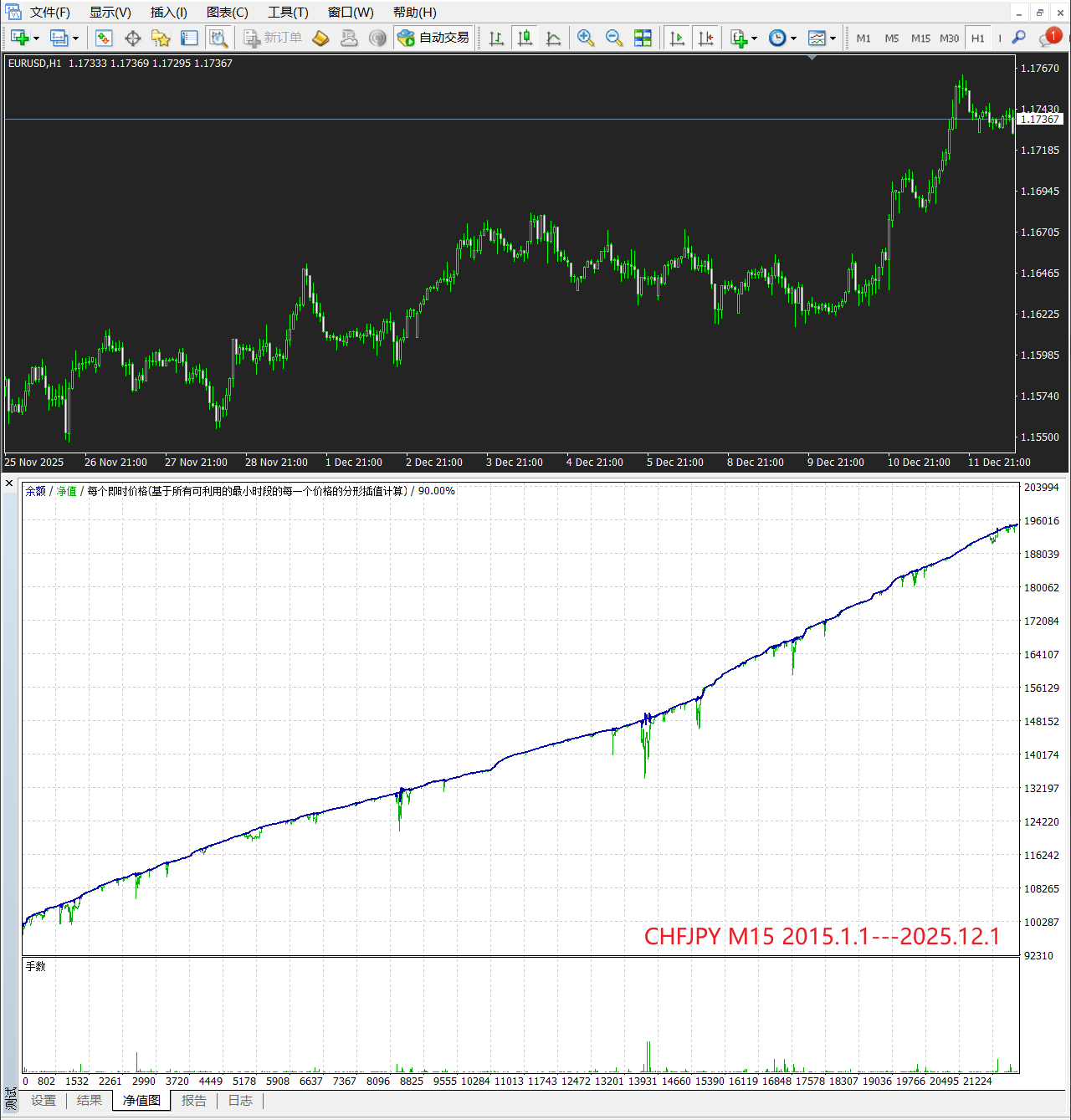Expand the periodicity clock dropdown arrow

click(793, 38)
